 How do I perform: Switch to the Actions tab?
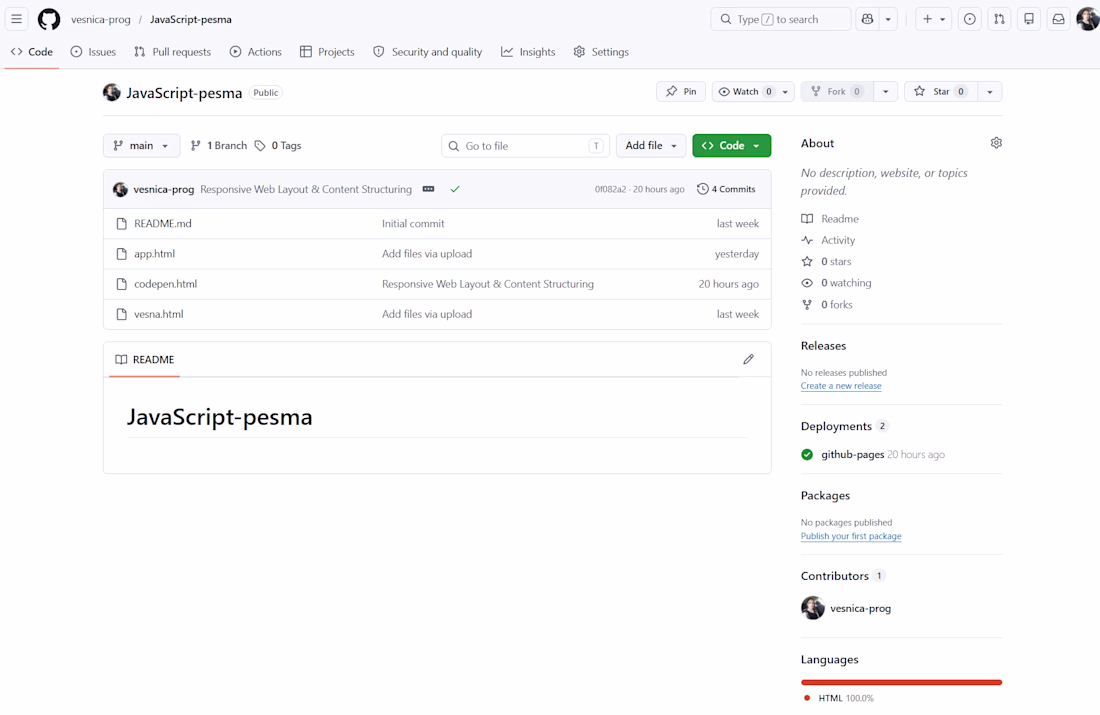[x=256, y=52]
